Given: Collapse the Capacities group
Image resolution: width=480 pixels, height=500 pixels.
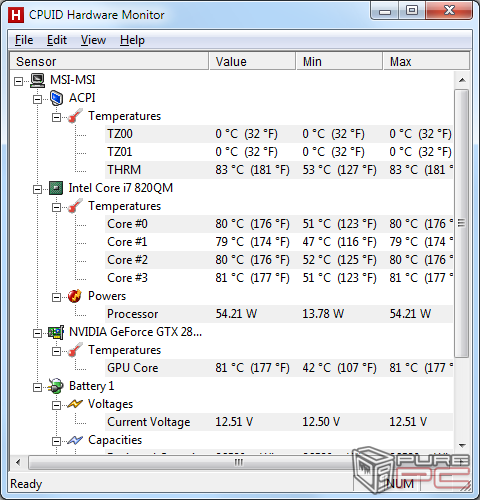Looking at the screenshot, I should pos(57,441).
